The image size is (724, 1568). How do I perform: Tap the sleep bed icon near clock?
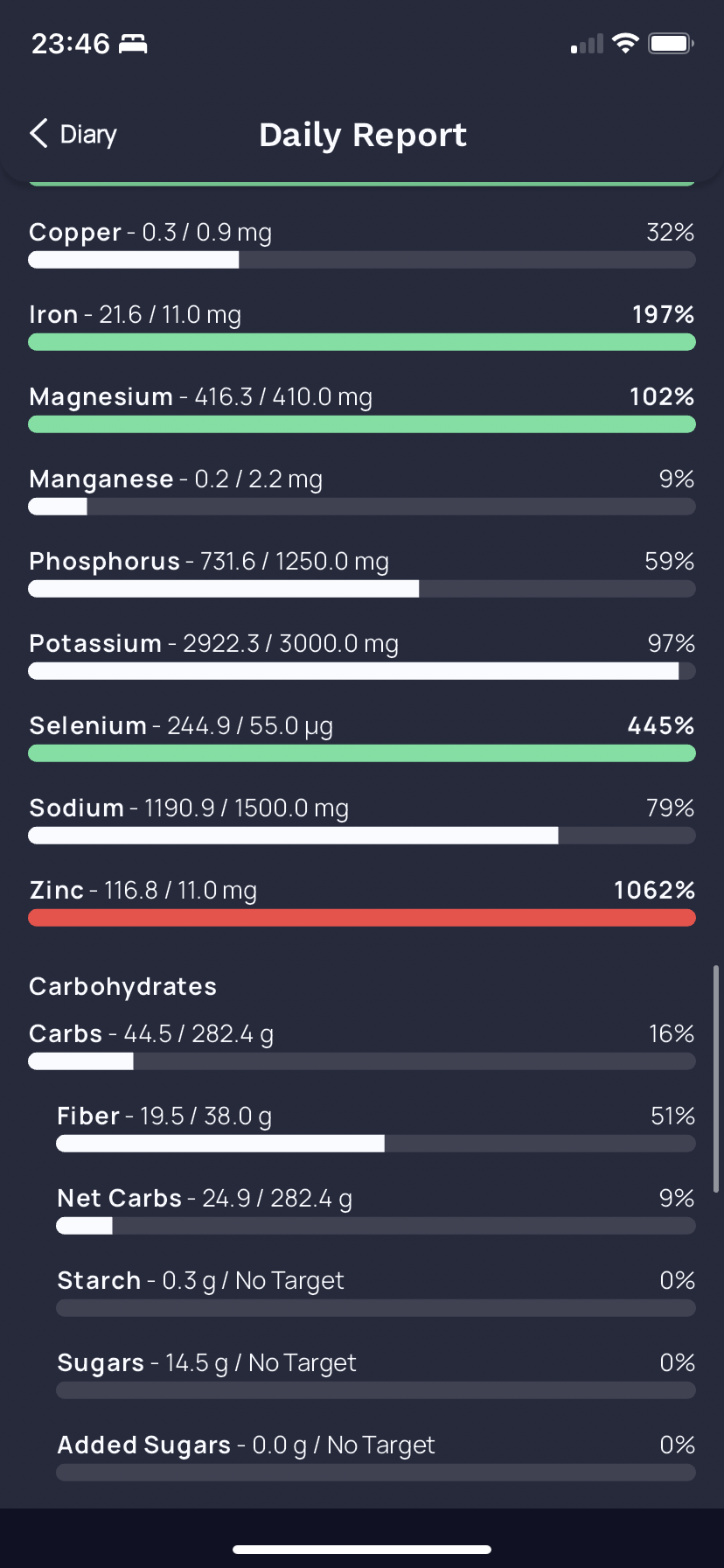[x=133, y=43]
